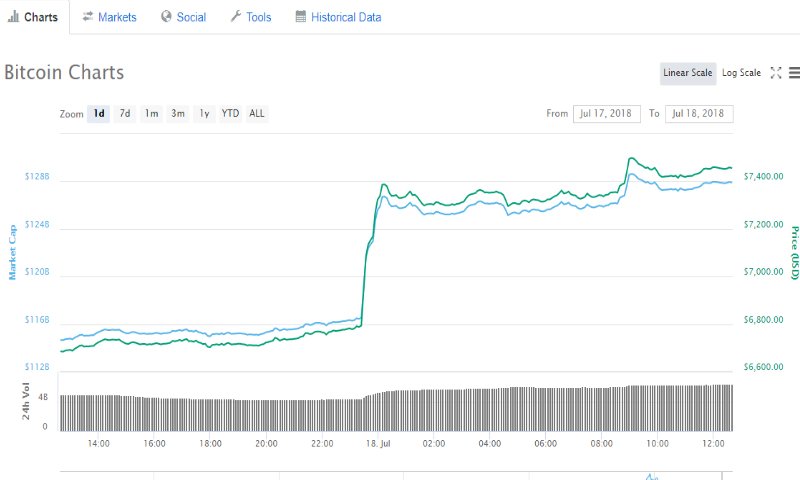Image resolution: width=800 pixels, height=480 pixels.
Task: Open the Historical Data tab
Action: [x=345, y=17]
